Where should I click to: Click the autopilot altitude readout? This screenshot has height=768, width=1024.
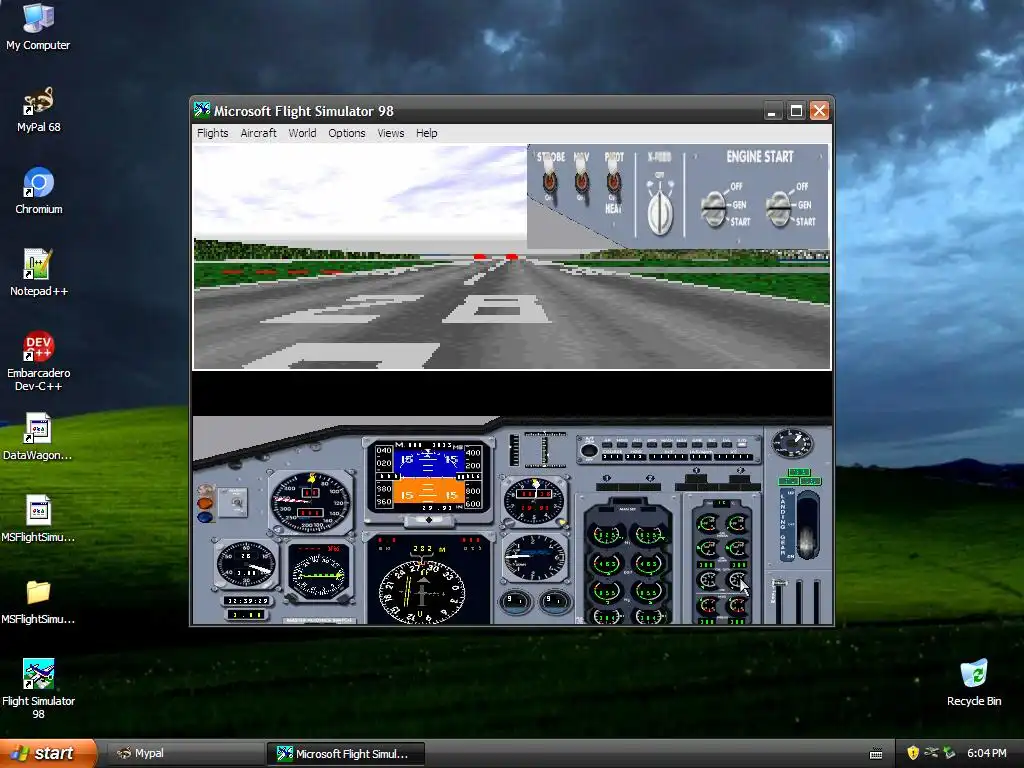pos(668,456)
